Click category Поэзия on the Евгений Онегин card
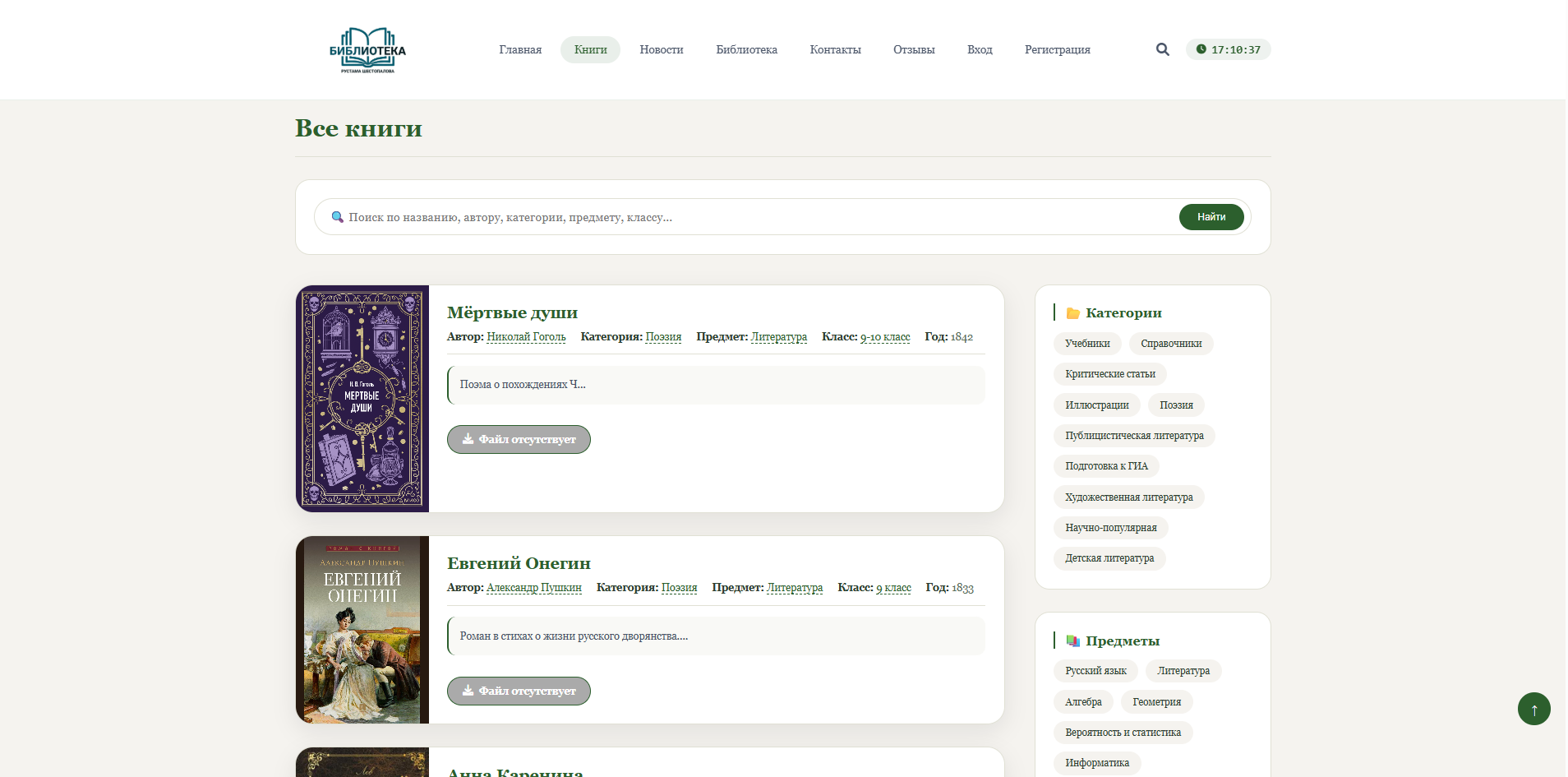The height and width of the screenshot is (777, 1568). coord(679,588)
